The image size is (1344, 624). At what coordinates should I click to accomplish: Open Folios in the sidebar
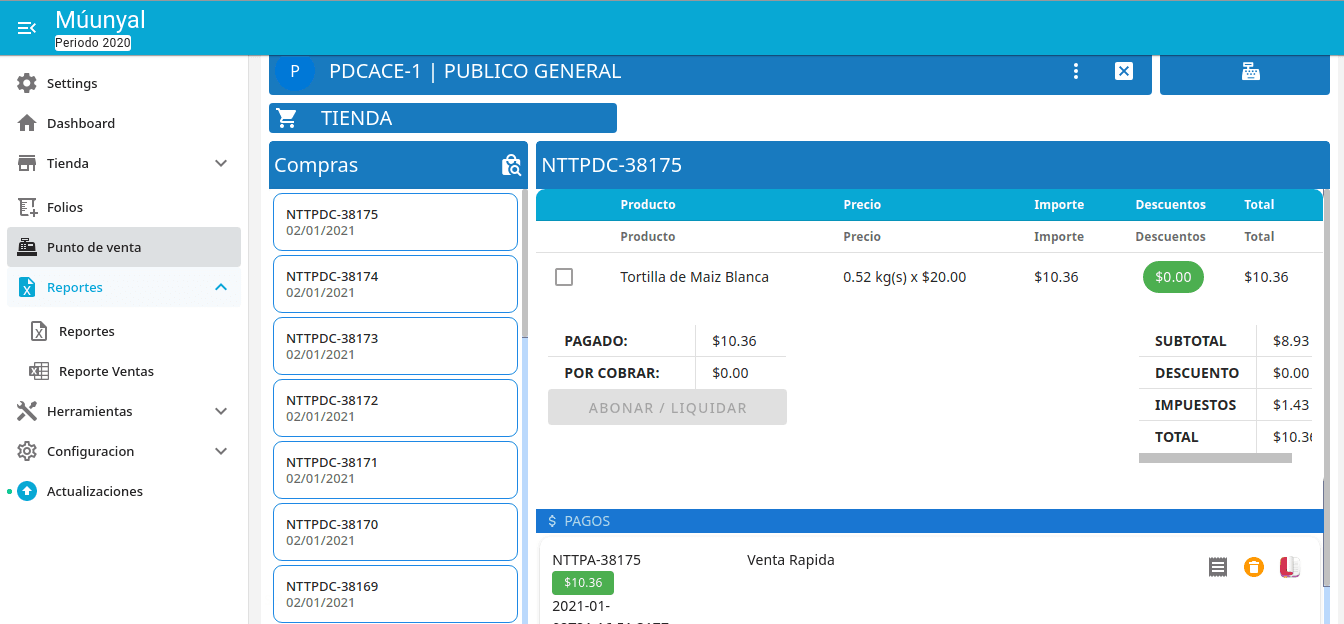[x=124, y=207]
